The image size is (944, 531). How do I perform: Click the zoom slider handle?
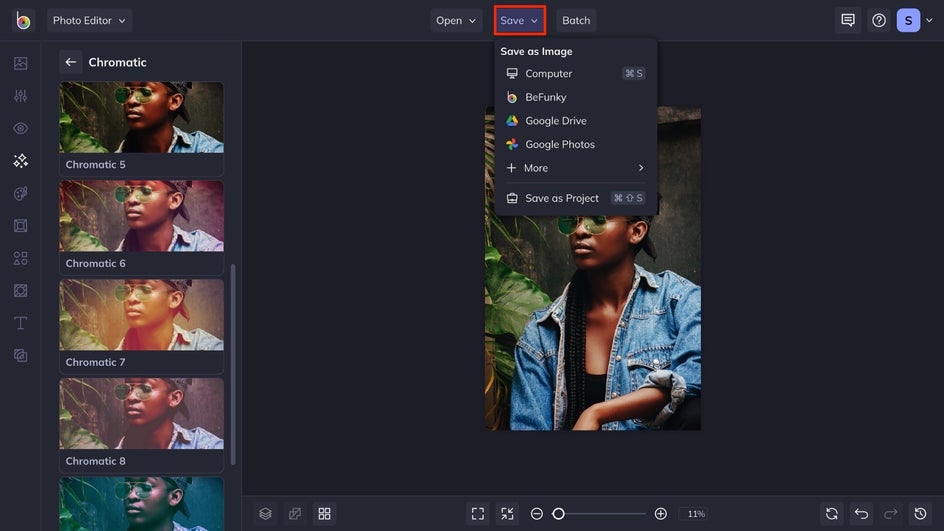559,514
